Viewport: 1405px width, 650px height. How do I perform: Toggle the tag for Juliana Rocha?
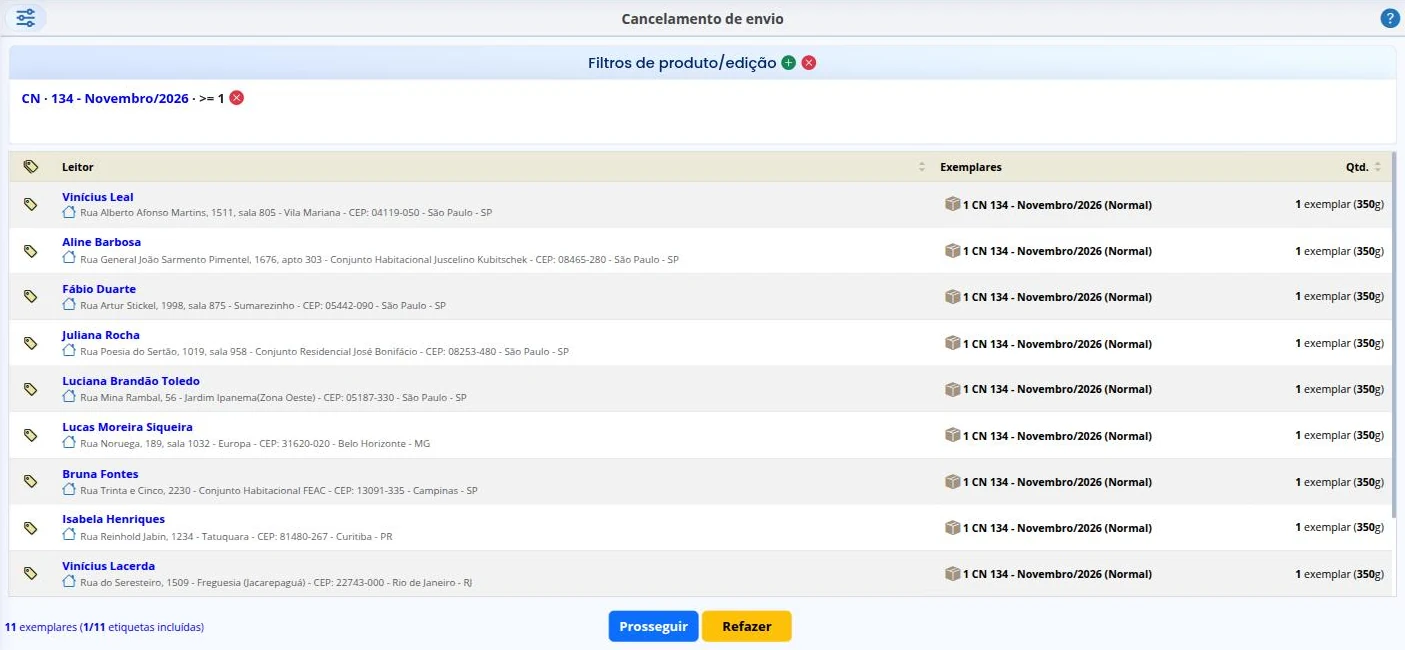(x=31, y=343)
